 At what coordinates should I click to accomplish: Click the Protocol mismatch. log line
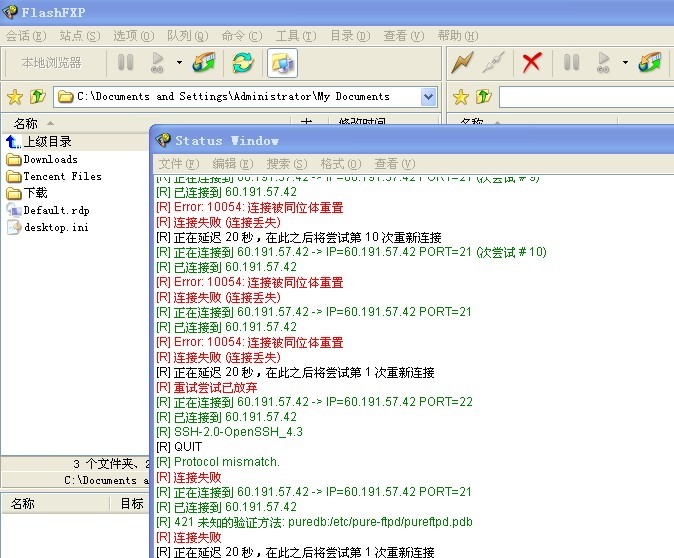[218, 462]
